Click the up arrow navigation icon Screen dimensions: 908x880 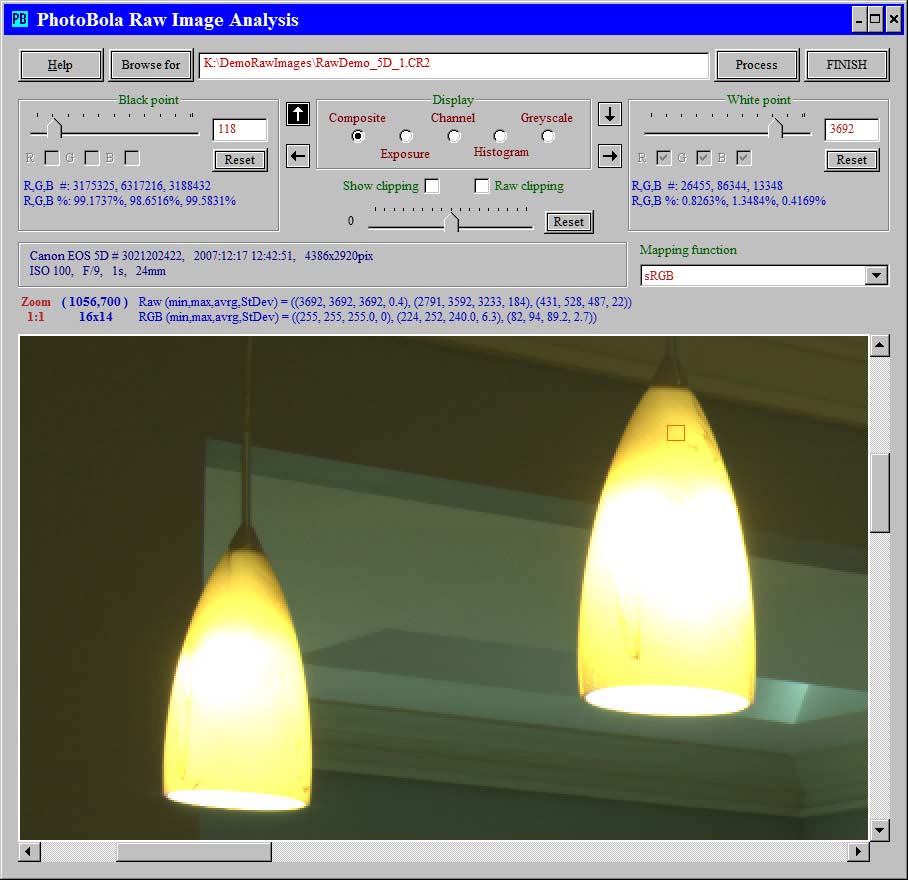(x=297, y=114)
